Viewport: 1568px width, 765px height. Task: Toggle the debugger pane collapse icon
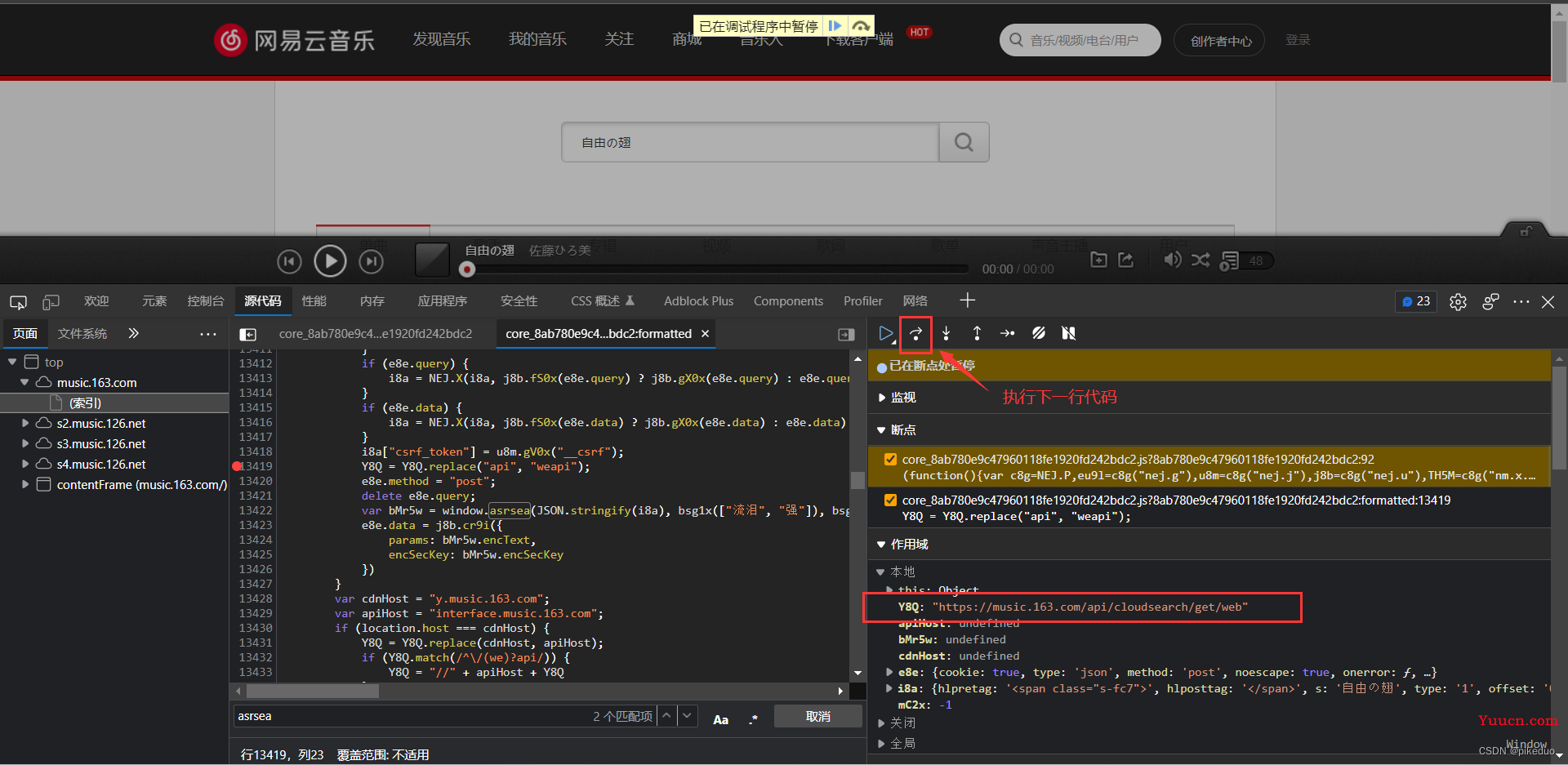(x=846, y=334)
